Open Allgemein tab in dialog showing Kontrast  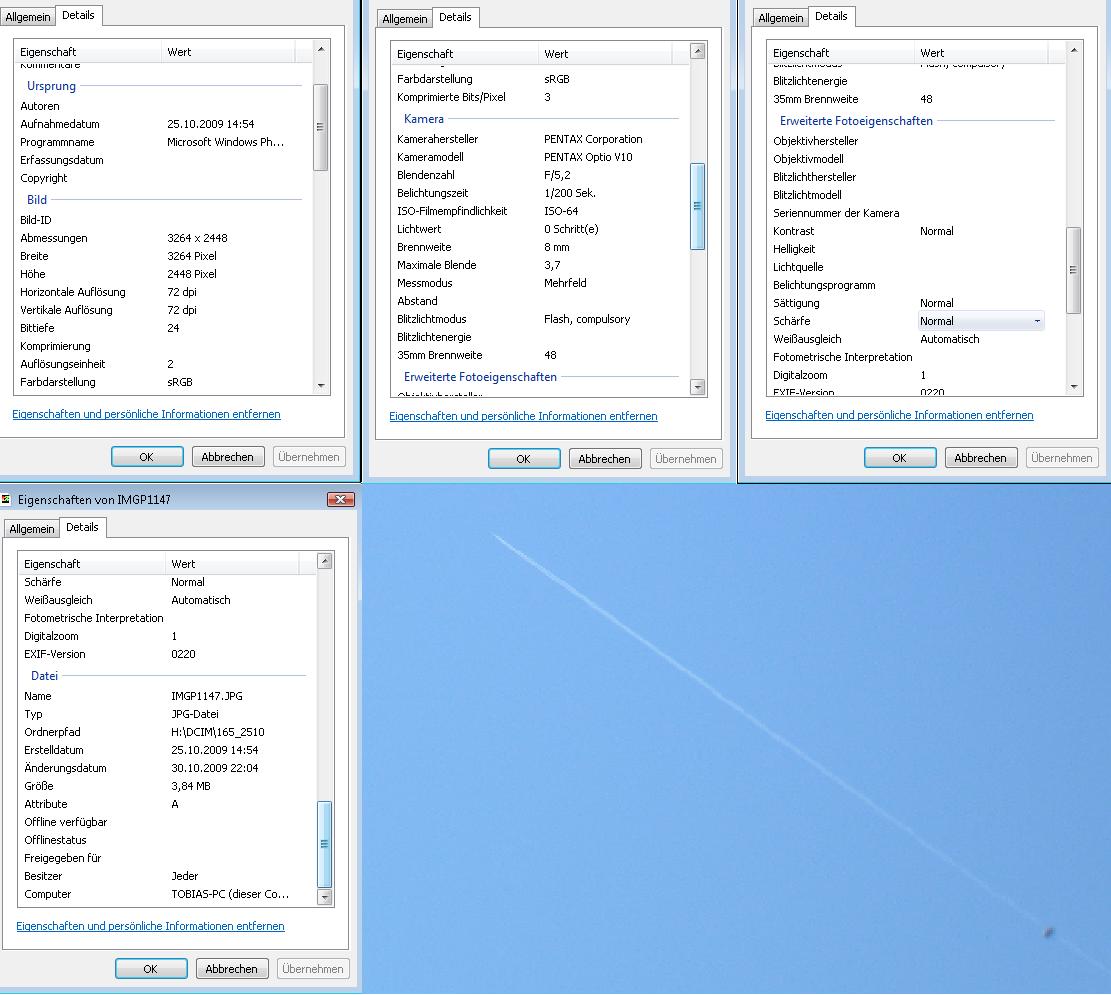coord(781,18)
